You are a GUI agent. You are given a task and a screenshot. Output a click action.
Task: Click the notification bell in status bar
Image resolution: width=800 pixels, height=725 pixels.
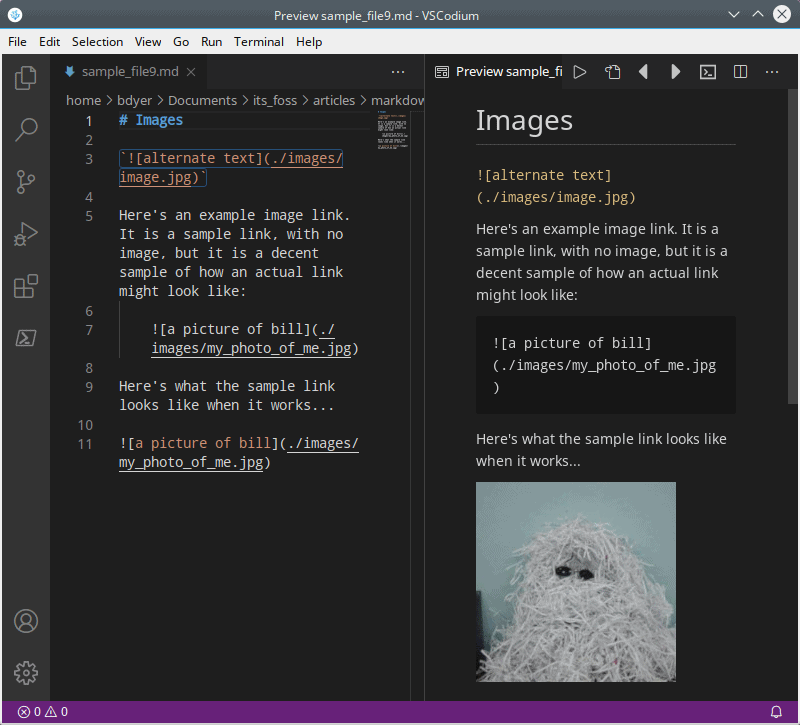pyautogui.click(x=776, y=712)
